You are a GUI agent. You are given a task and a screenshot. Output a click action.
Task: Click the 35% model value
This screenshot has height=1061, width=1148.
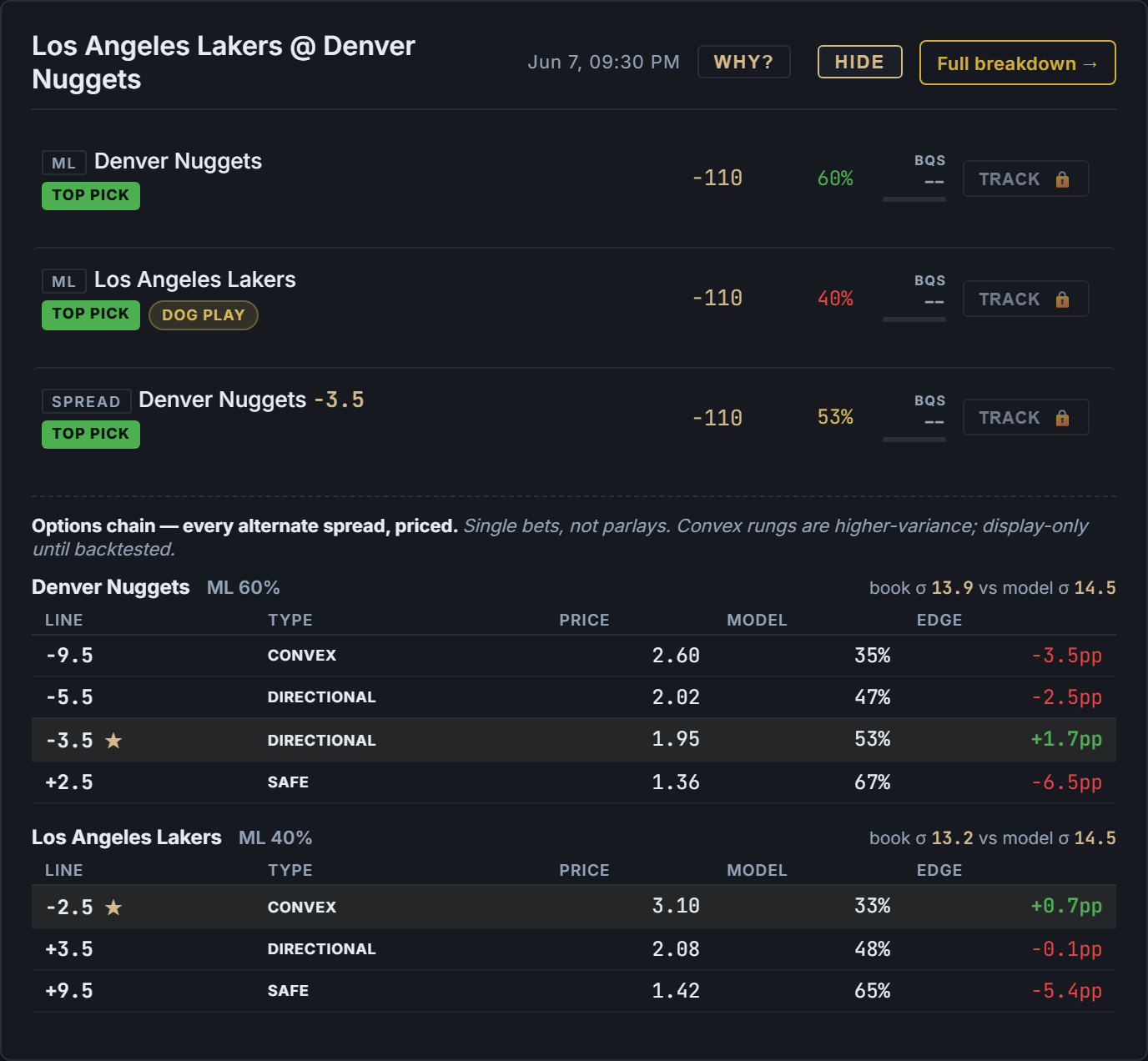(x=873, y=656)
